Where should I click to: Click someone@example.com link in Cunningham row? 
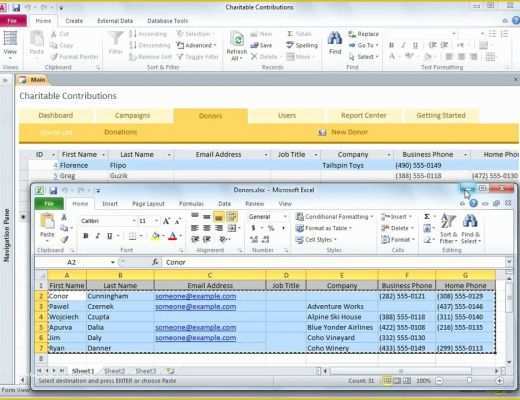point(195,296)
